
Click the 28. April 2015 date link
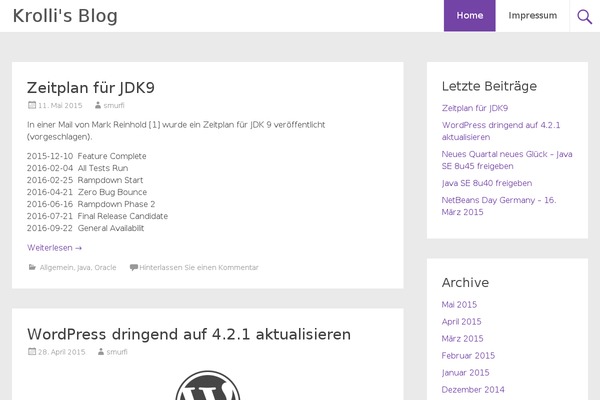[x=62, y=352]
